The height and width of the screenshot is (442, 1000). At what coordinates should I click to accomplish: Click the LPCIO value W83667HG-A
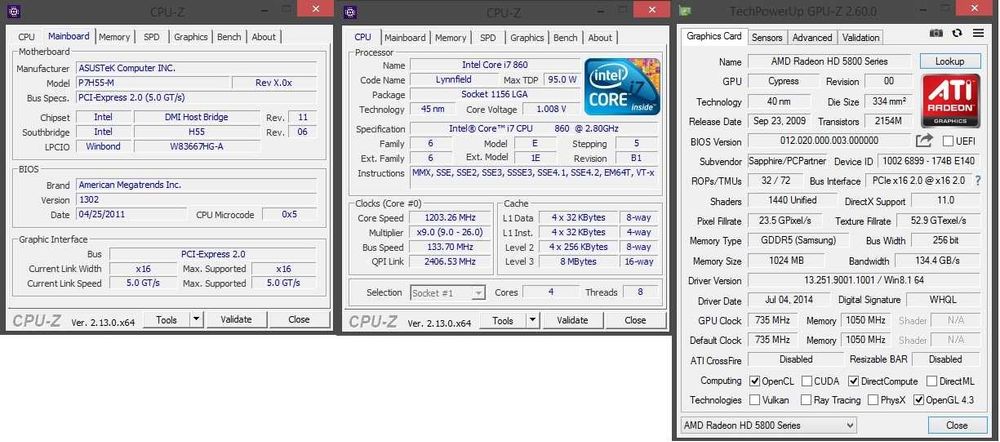[x=197, y=146]
